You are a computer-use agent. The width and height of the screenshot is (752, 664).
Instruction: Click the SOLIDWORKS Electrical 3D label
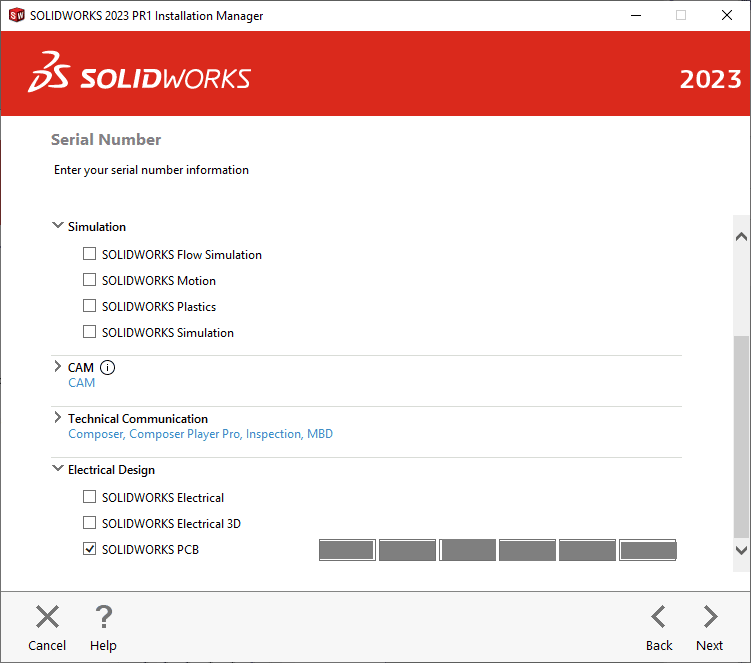coord(171,524)
